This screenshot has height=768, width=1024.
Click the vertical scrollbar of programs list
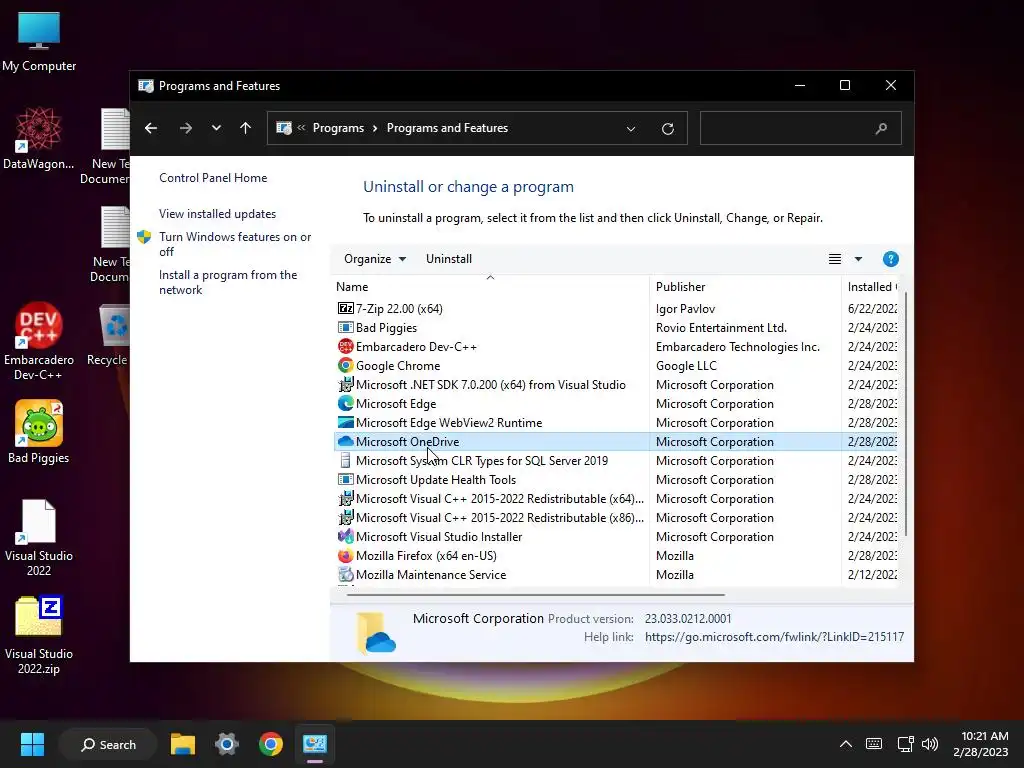(x=905, y=415)
